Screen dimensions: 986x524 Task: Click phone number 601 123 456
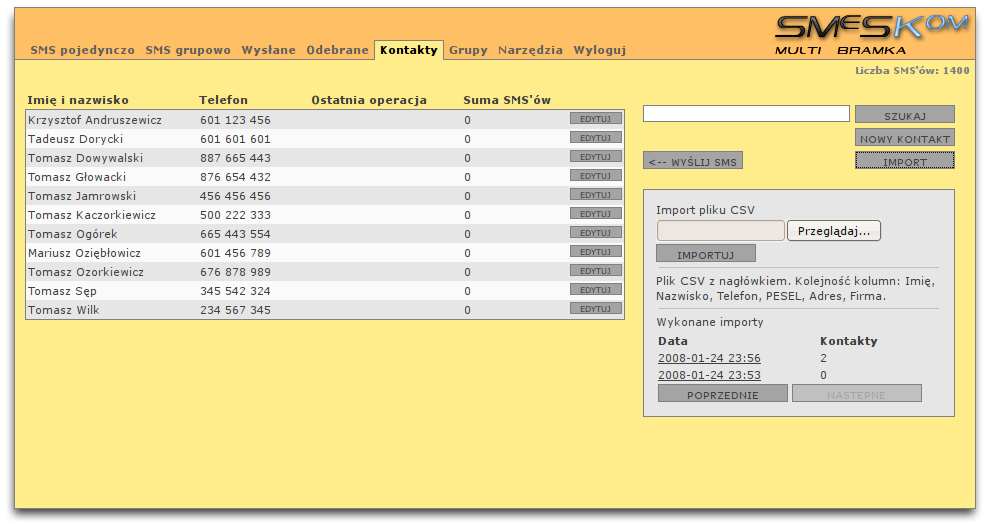pyautogui.click(x=235, y=120)
